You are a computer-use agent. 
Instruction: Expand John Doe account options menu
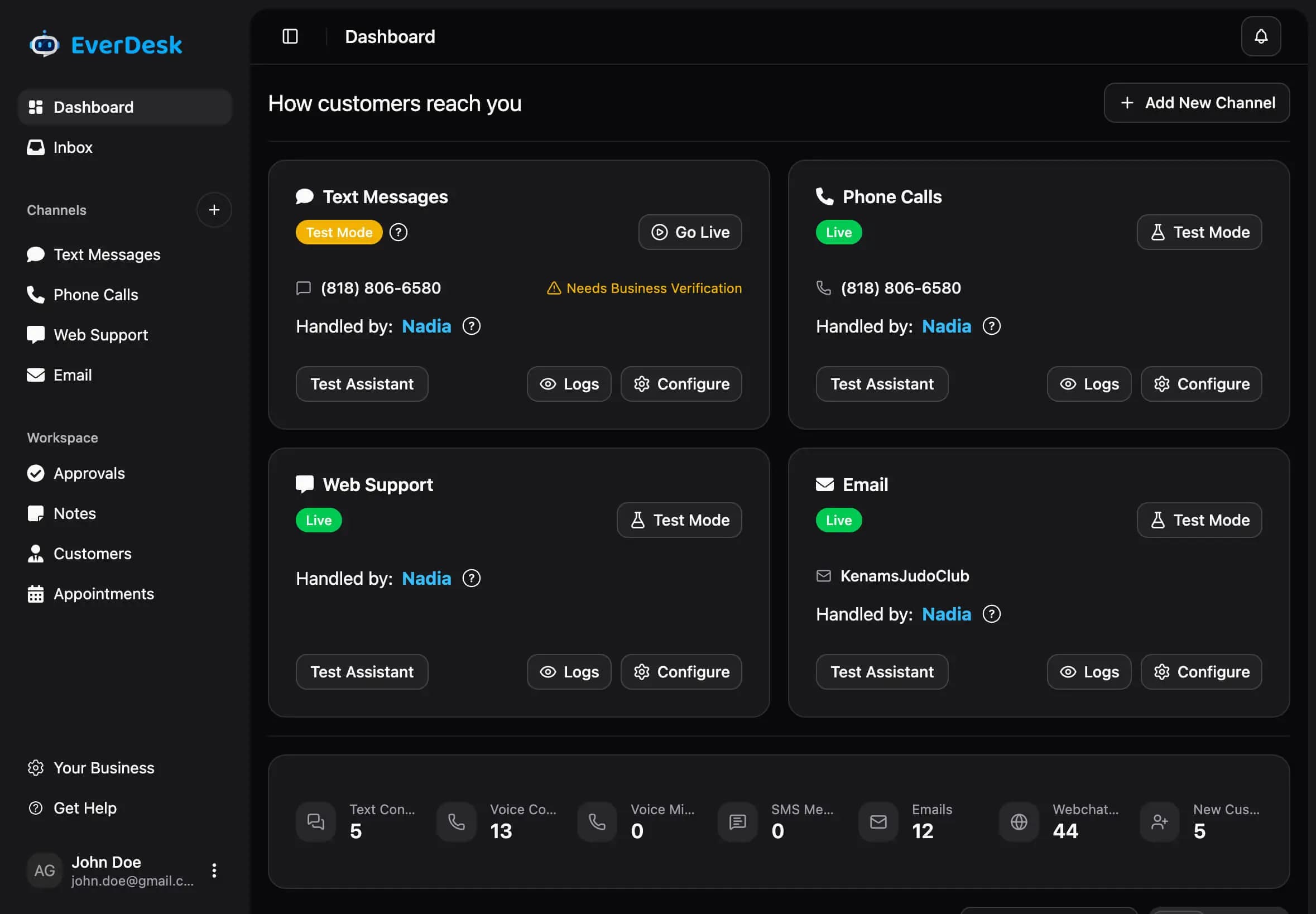(214, 870)
